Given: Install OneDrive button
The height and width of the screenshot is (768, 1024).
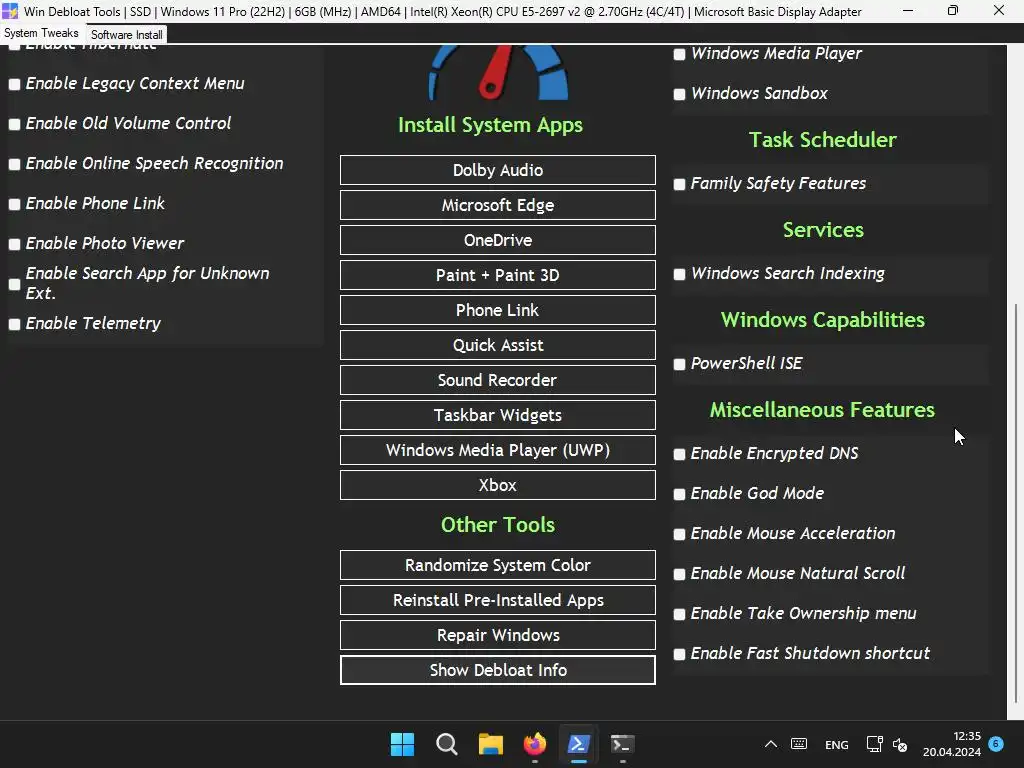Looking at the screenshot, I should tap(498, 240).
